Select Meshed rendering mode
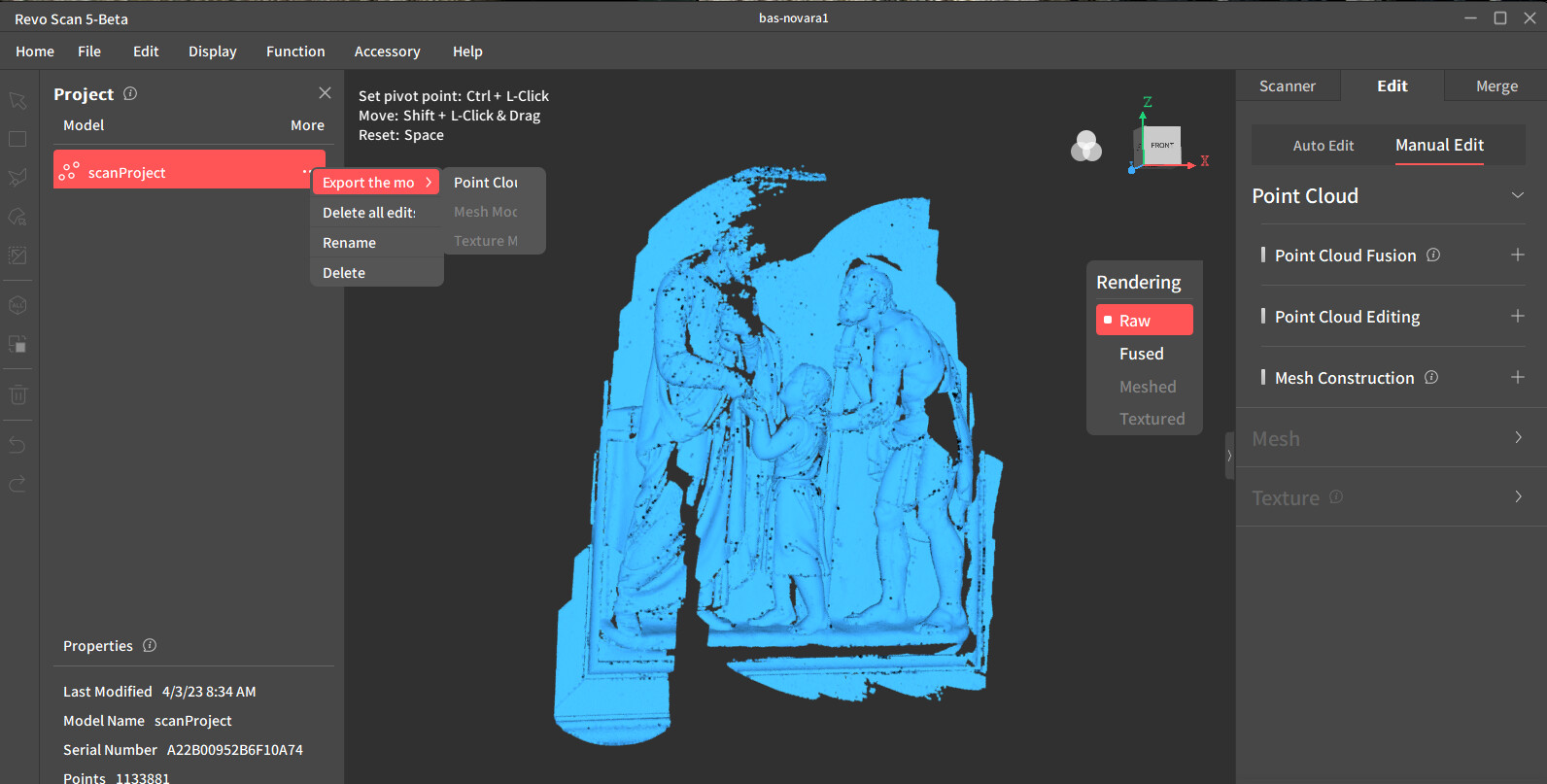Image resolution: width=1547 pixels, height=784 pixels. 1147,387
